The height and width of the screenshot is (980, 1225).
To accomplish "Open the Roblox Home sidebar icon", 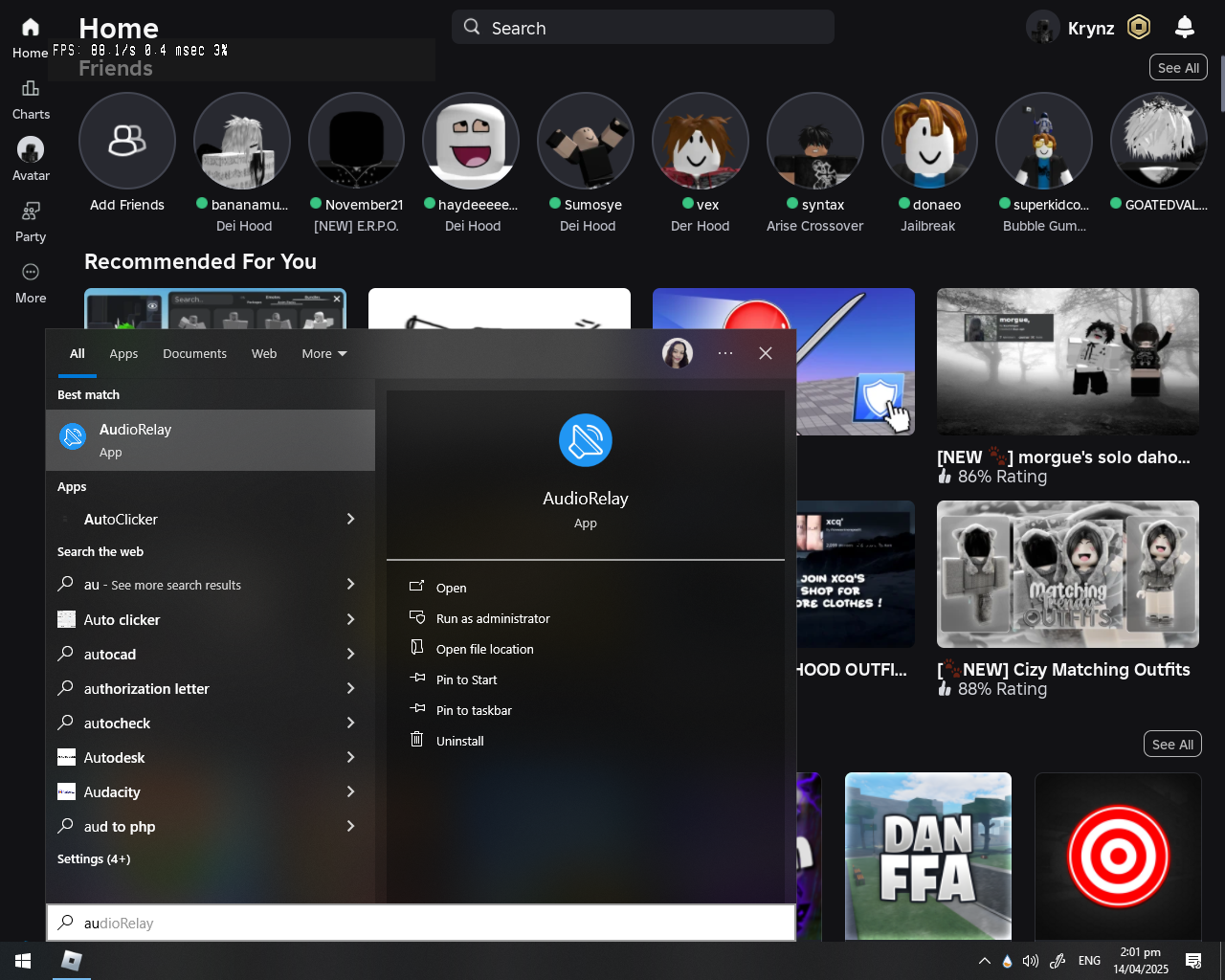I will click(x=31, y=28).
